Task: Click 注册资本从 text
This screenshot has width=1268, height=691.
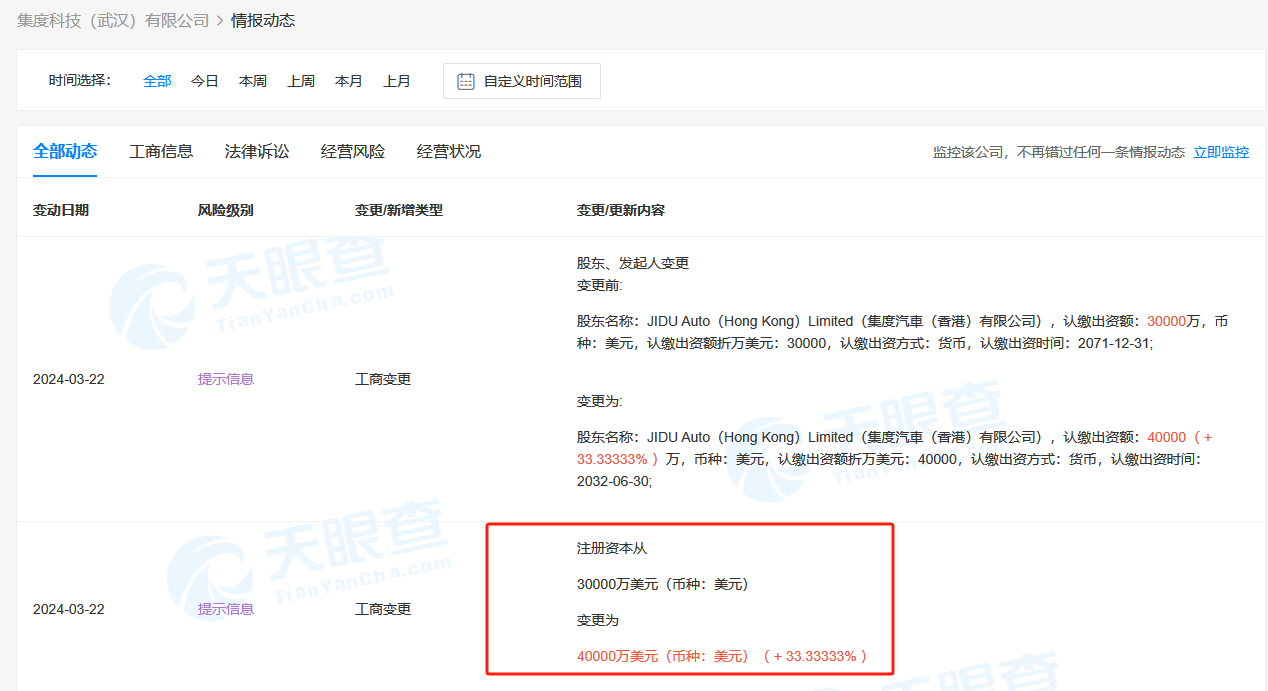Action: (612, 548)
